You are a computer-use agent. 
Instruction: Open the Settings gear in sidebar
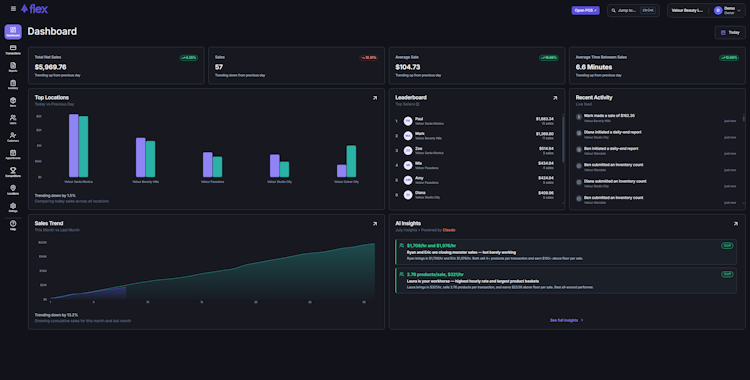(13, 207)
